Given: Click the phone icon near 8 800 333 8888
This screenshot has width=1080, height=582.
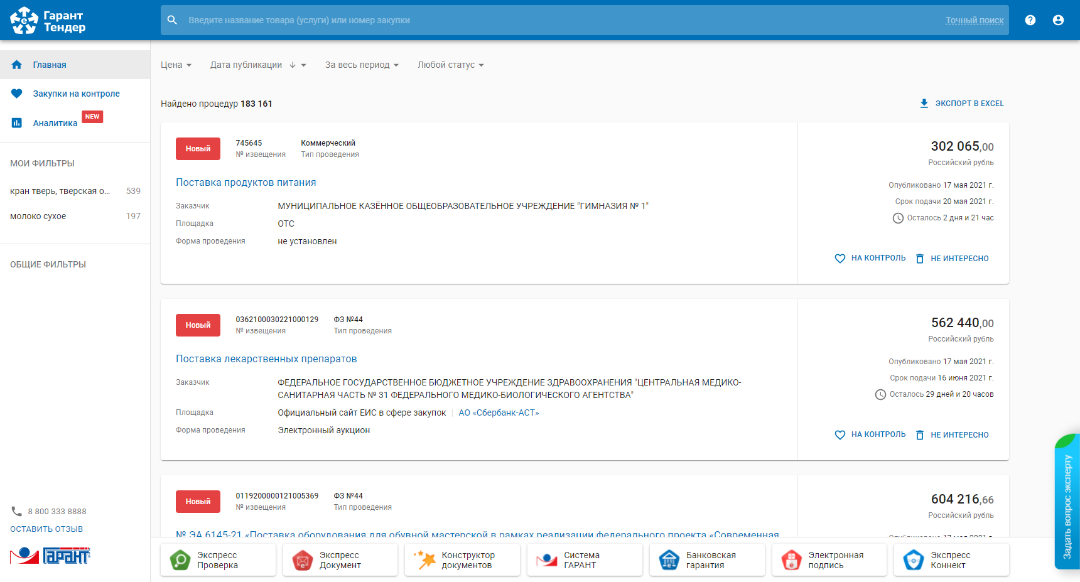Looking at the screenshot, I should click(x=17, y=511).
